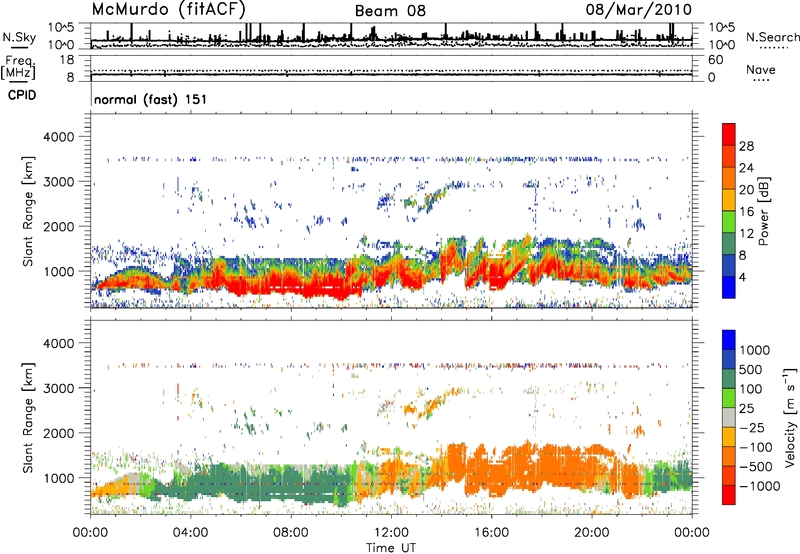
Task: Click the 'Beam 08' label
Action: (390, 11)
